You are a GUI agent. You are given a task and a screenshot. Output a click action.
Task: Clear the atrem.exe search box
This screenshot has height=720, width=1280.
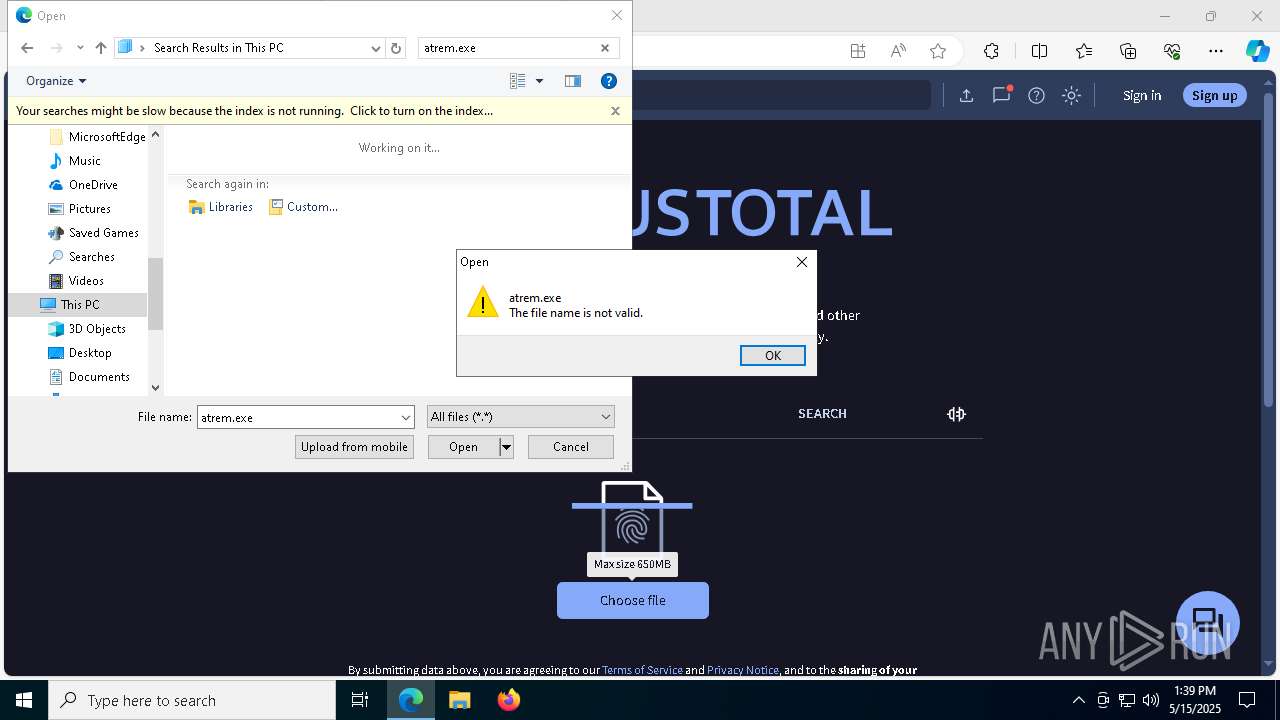(605, 48)
